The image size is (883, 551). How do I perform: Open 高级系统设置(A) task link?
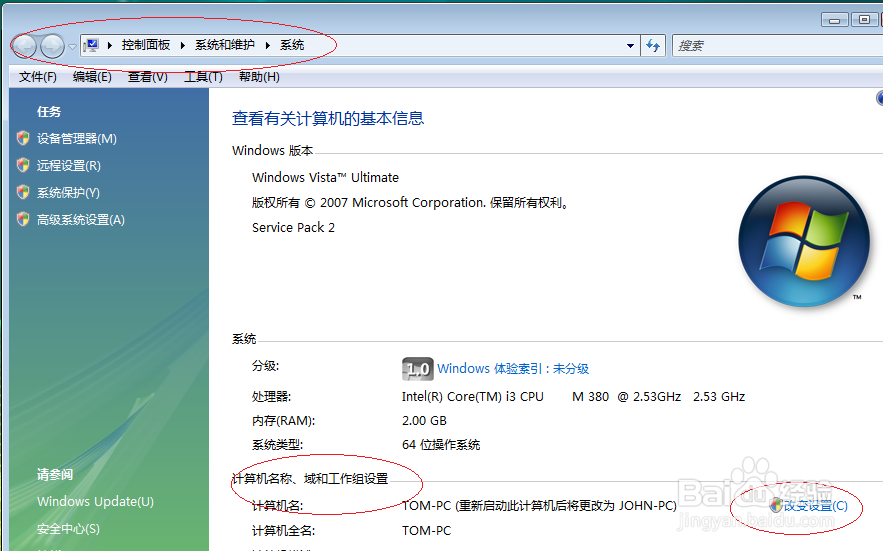(x=81, y=220)
